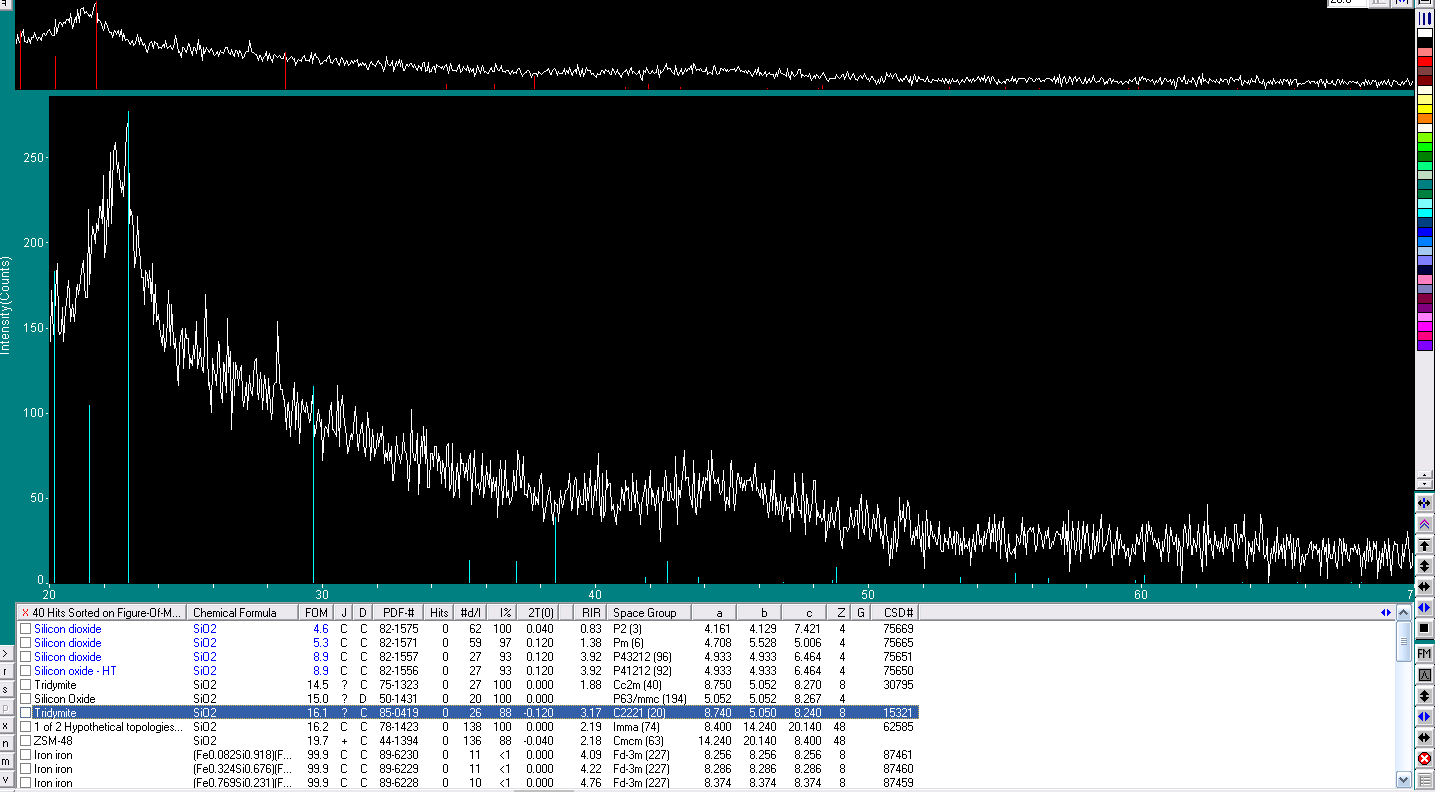Click the 'x' button left of the hit list
Screen dimensions: 1435x792
[6, 725]
